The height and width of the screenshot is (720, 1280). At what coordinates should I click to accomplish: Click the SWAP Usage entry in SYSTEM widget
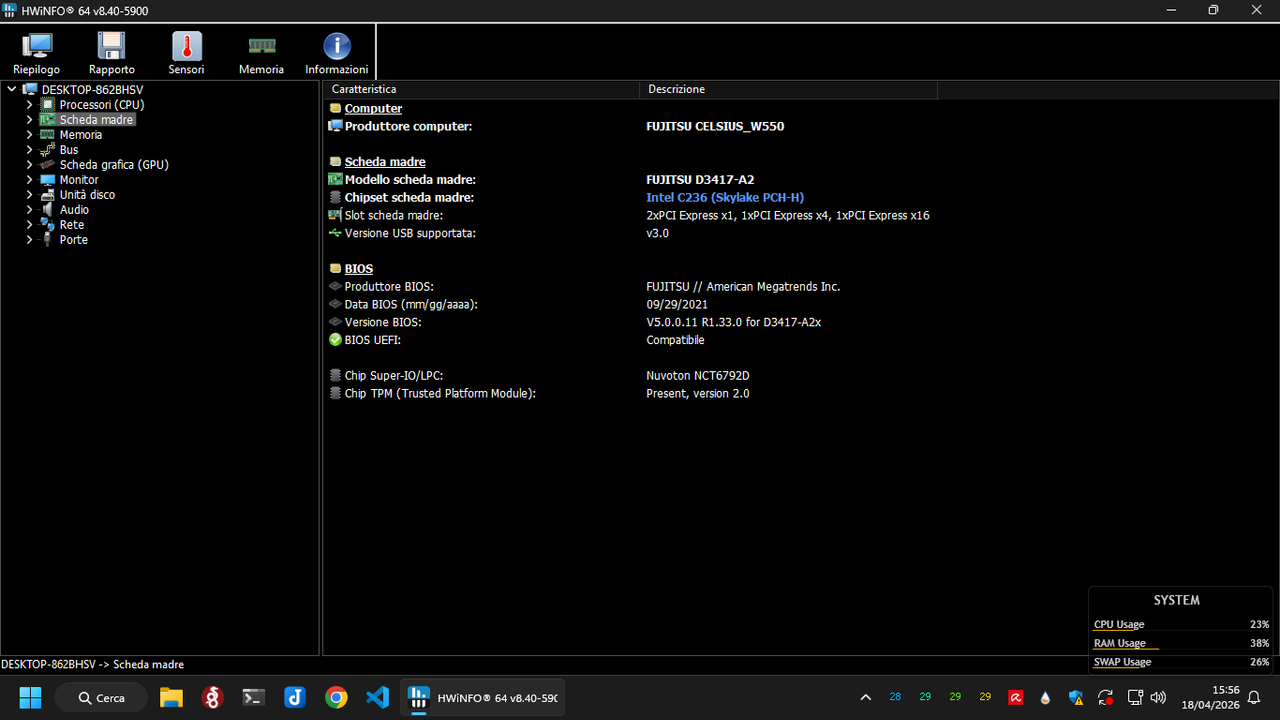[x=1181, y=662]
